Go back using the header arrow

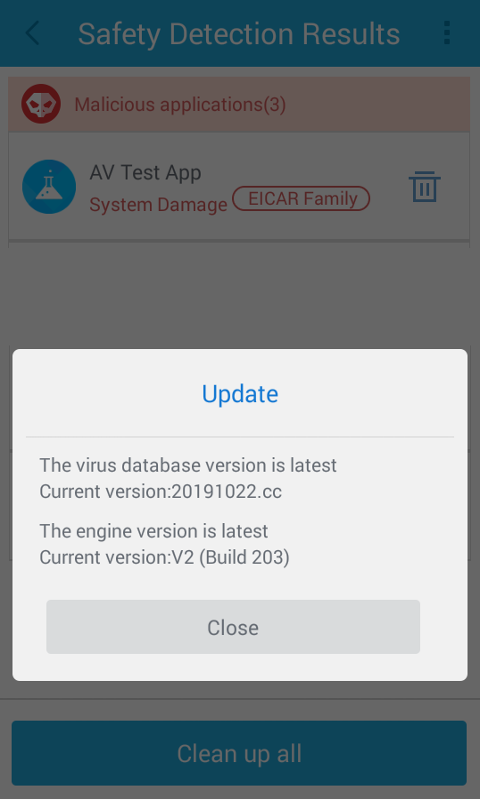(33, 34)
